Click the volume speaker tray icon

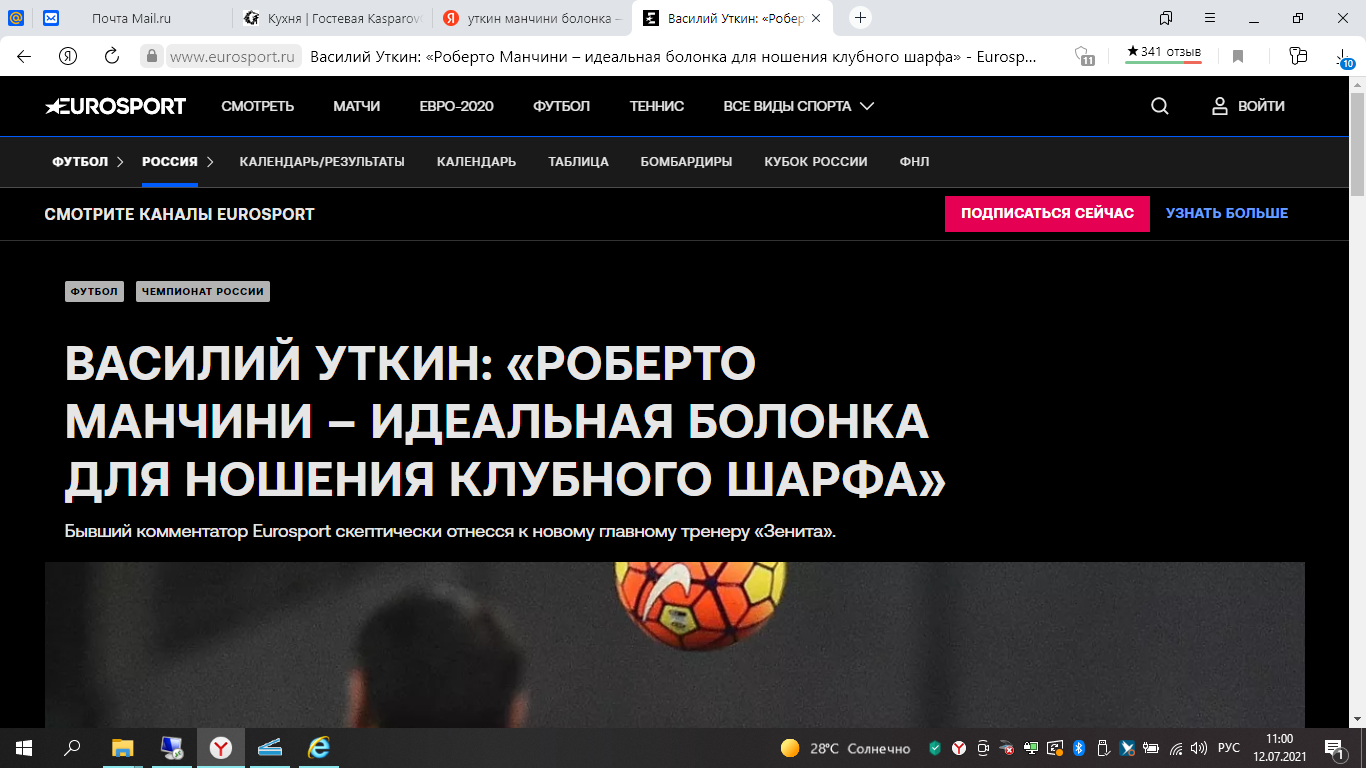click(x=1199, y=748)
